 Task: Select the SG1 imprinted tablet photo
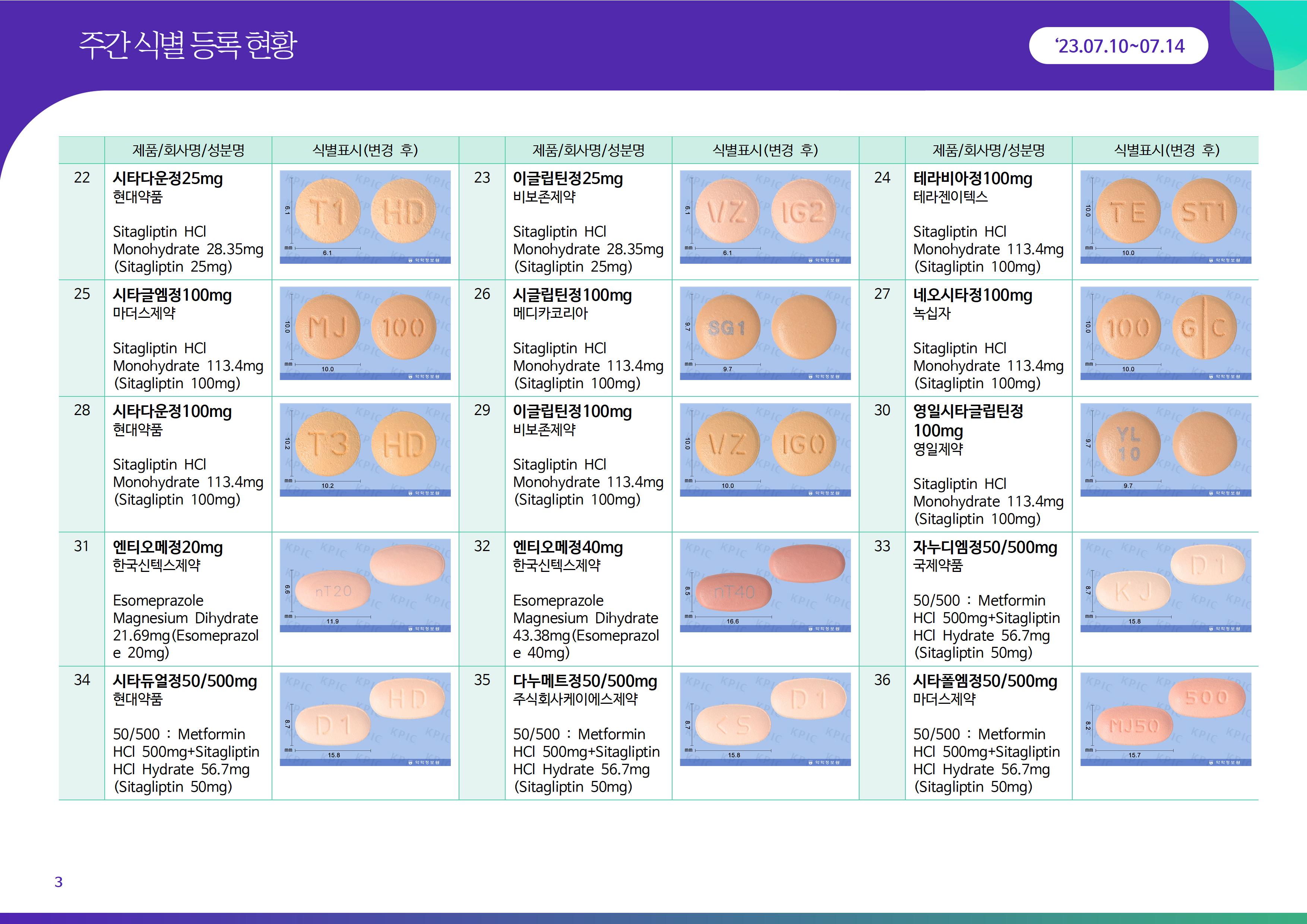point(765,333)
